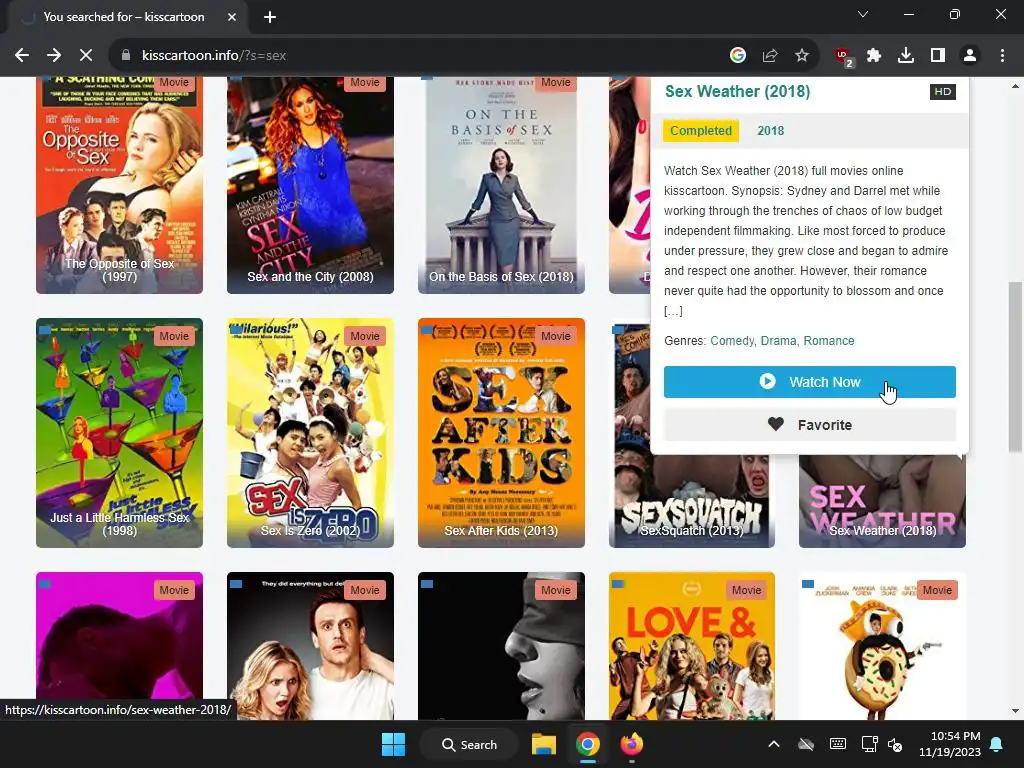The width and height of the screenshot is (1024, 768).
Task: Open the Windows Start menu
Action: [393, 744]
